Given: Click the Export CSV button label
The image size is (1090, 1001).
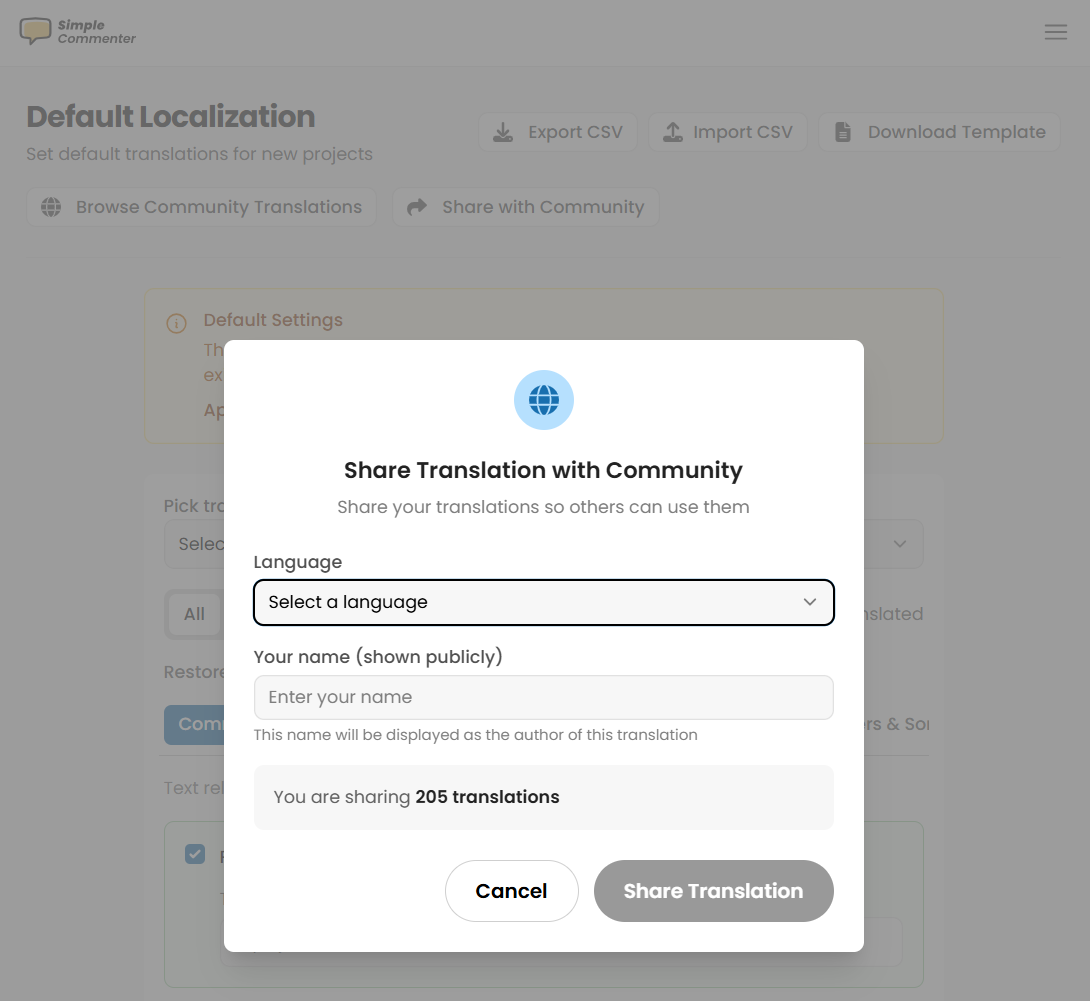Looking at the screenshot, I should pyautogui.click(x=575, y=132).
